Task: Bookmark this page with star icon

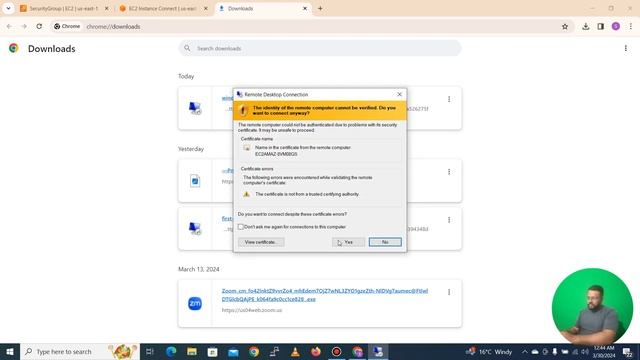Action: tap(565, 27)
